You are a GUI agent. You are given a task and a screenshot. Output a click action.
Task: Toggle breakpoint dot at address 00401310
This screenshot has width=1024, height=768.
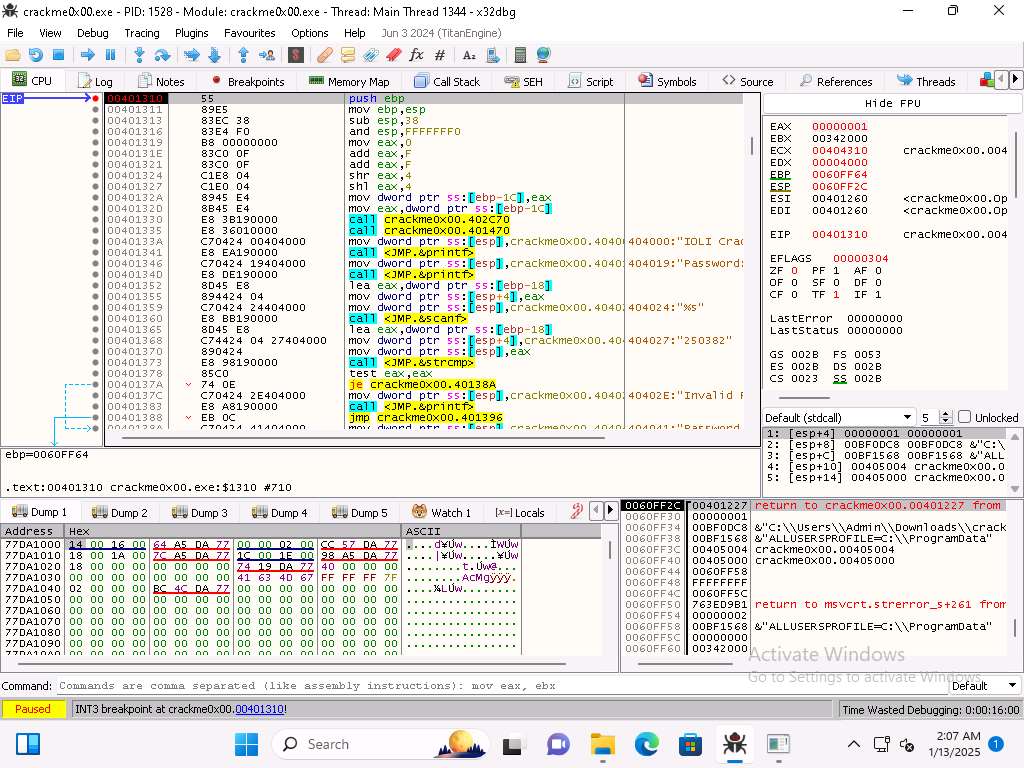pos(96,99)
